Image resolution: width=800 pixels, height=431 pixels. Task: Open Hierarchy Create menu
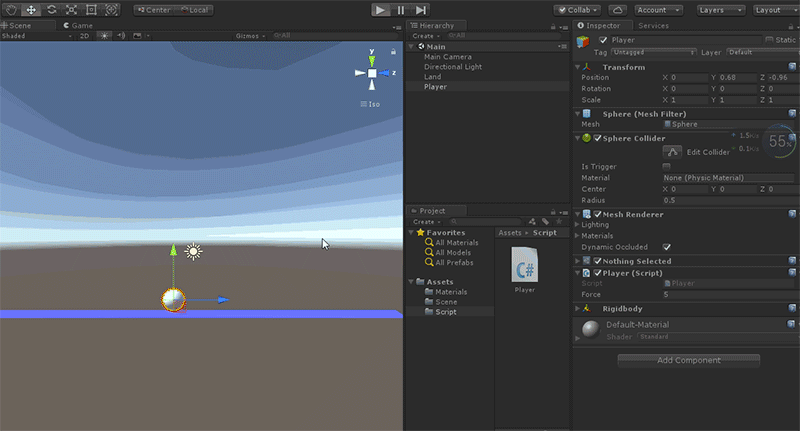coord(426,36)
